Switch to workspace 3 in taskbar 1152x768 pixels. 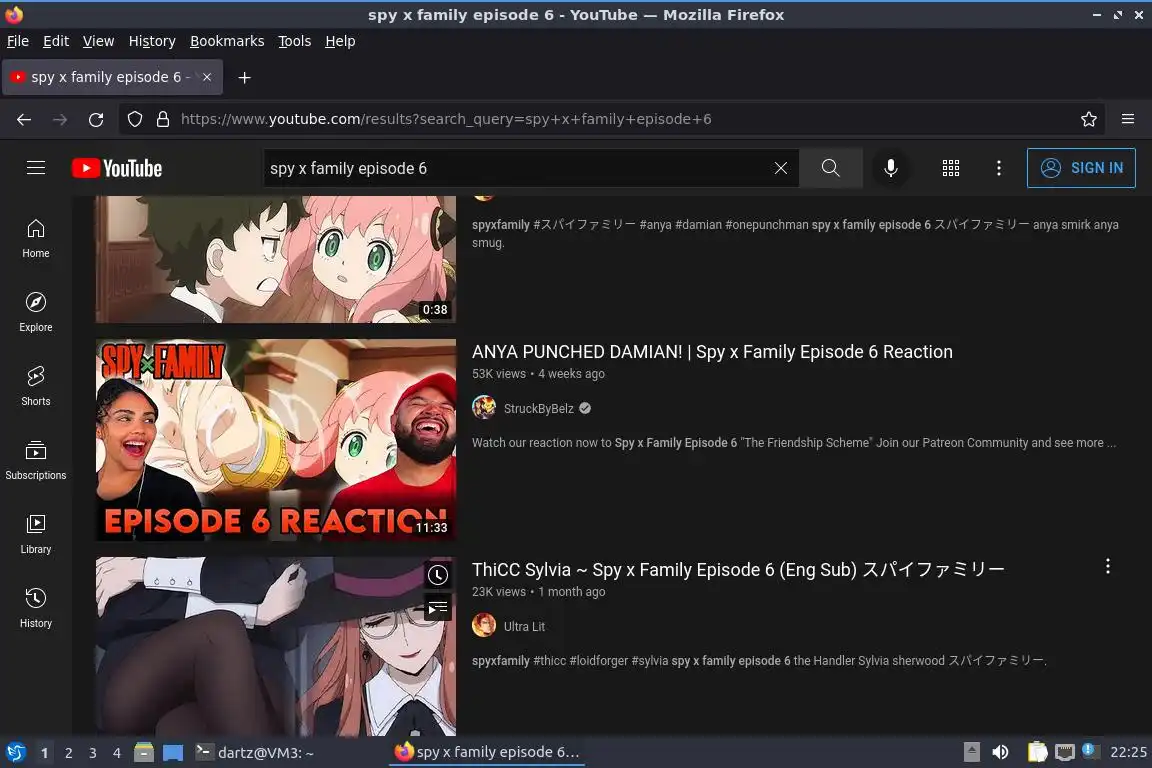coord(93,753)
